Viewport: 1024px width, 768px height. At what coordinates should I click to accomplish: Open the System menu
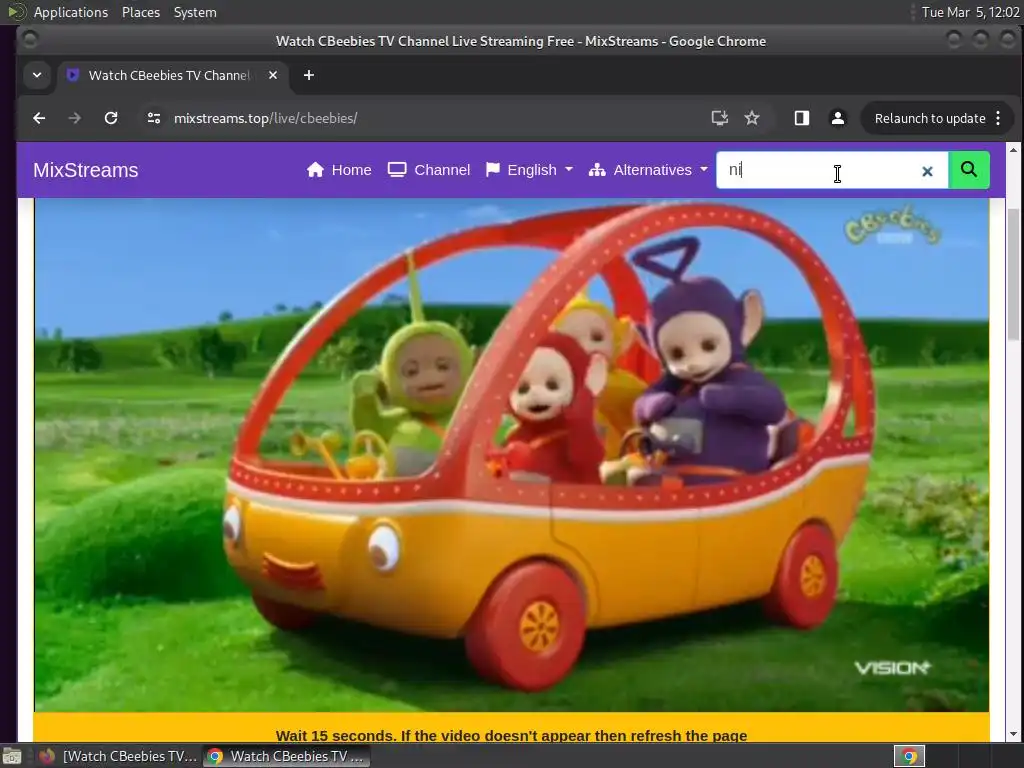pyautogui.click(x=195, y=12)
